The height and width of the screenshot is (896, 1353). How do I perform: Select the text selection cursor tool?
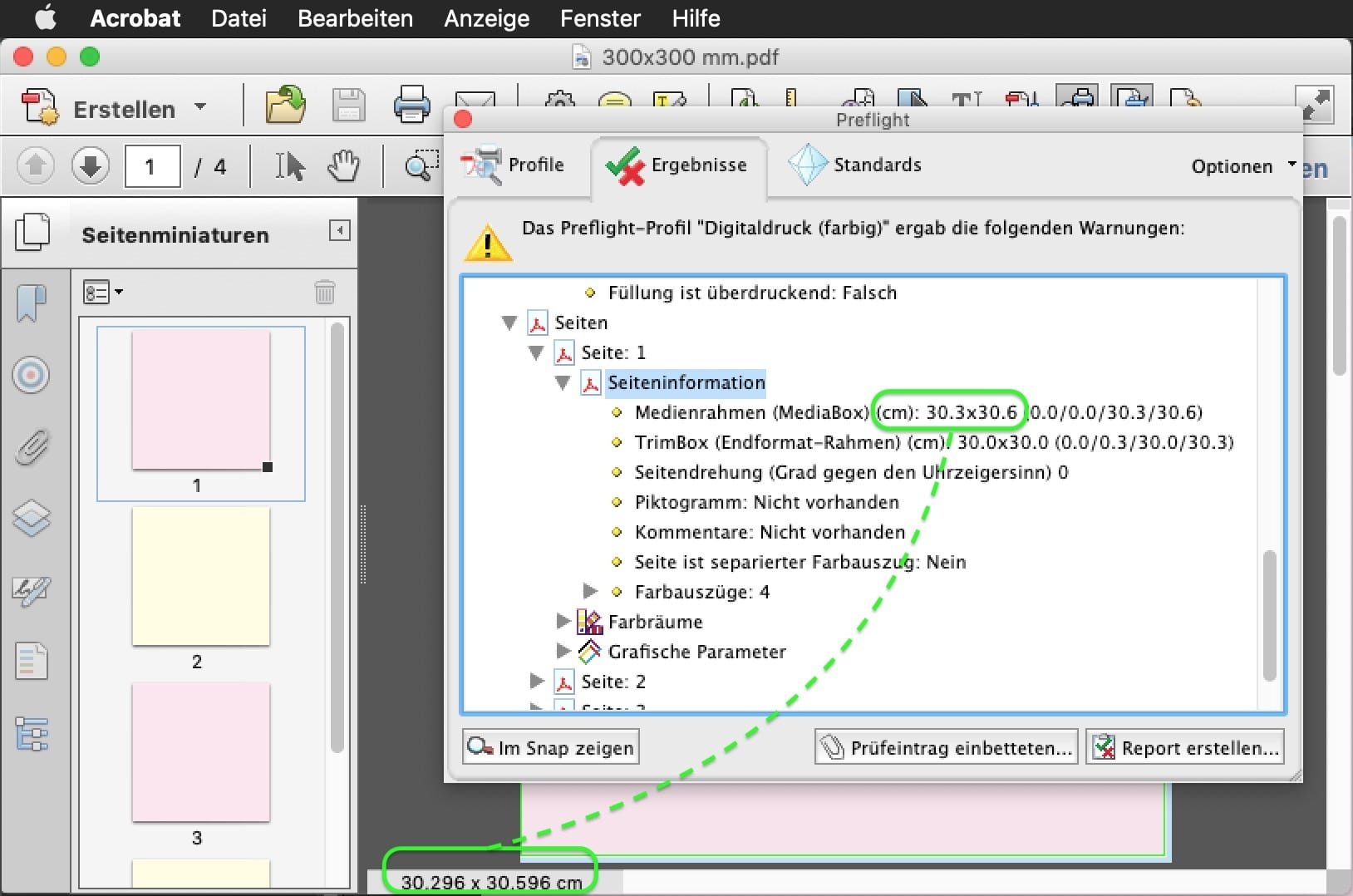click(x=289, y=166)
